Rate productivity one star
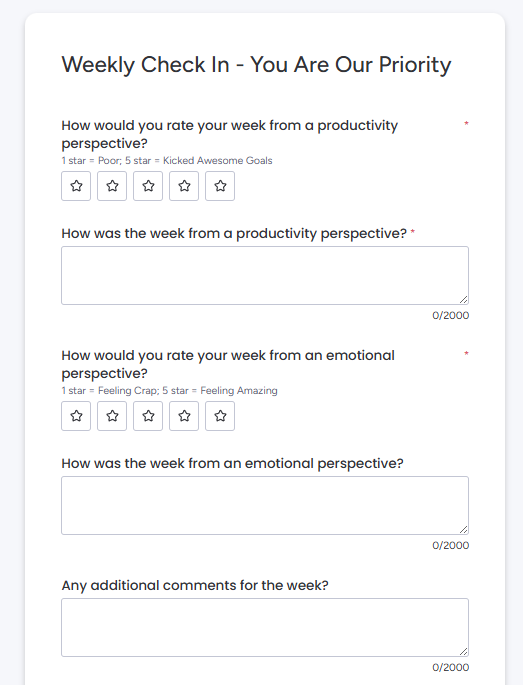Image resolution: width=523 pixels, height=685 pixels. [76, 186]
